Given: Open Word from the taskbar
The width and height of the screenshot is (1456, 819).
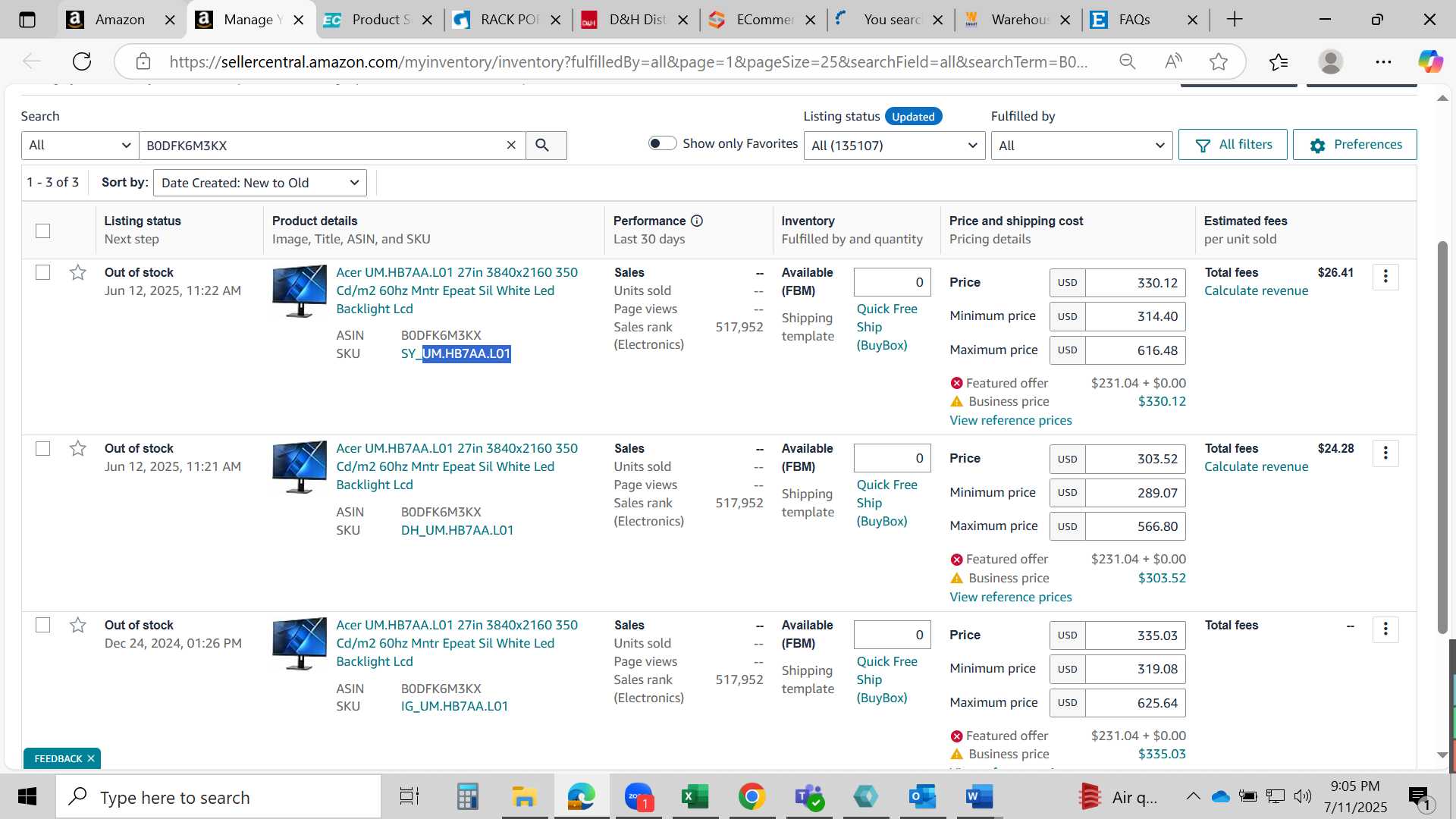Looking at the screenshot, I should point(979,797).
